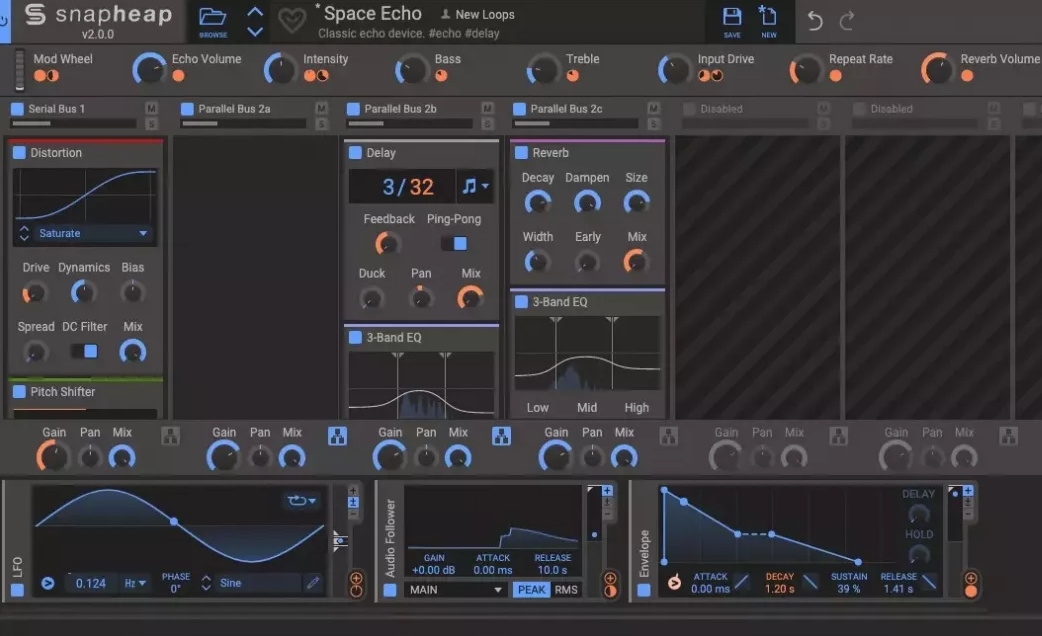Screen dimensions: 1042x636
Task: Click the snapheap logo
Action: (x=98, y=15)
